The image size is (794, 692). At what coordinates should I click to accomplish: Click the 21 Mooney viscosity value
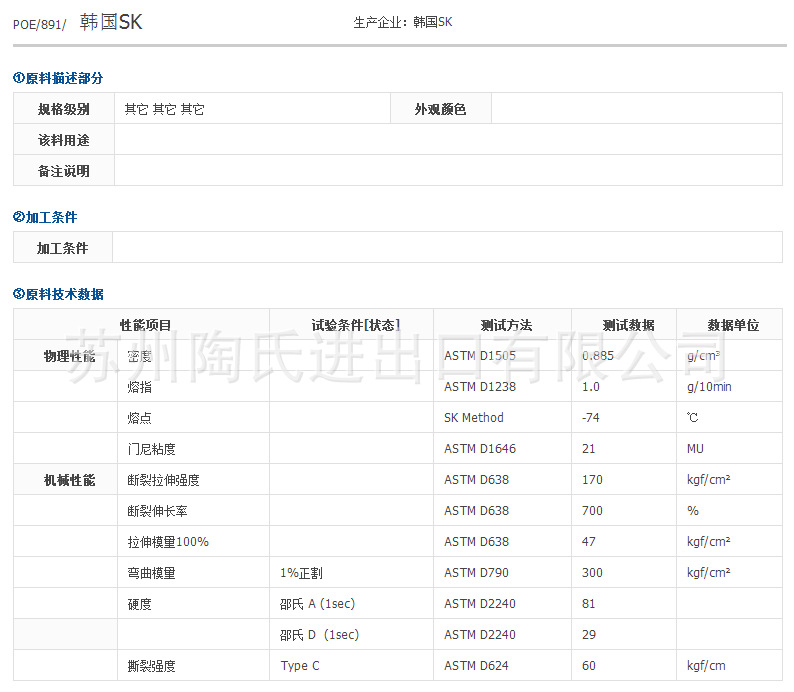tap(588, 449)
